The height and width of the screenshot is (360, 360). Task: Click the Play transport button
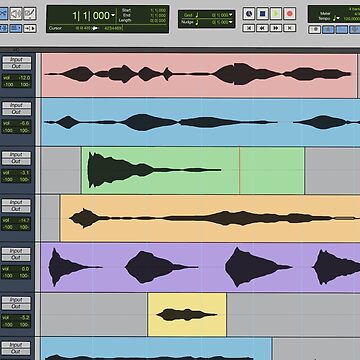pyautogui.click(x=276, y=14)
